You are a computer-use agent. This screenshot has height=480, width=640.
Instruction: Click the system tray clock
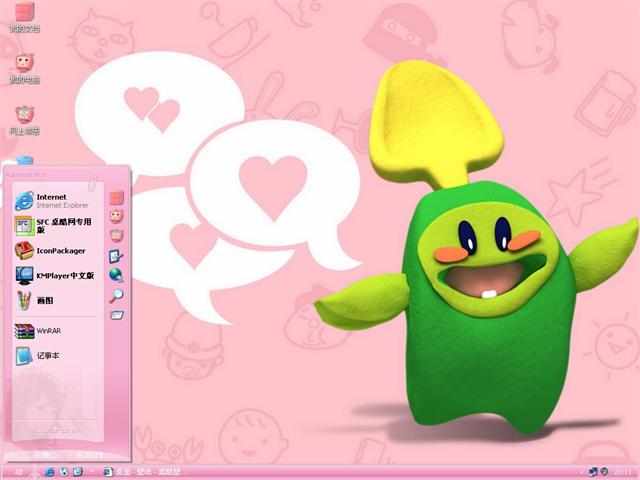622,471
